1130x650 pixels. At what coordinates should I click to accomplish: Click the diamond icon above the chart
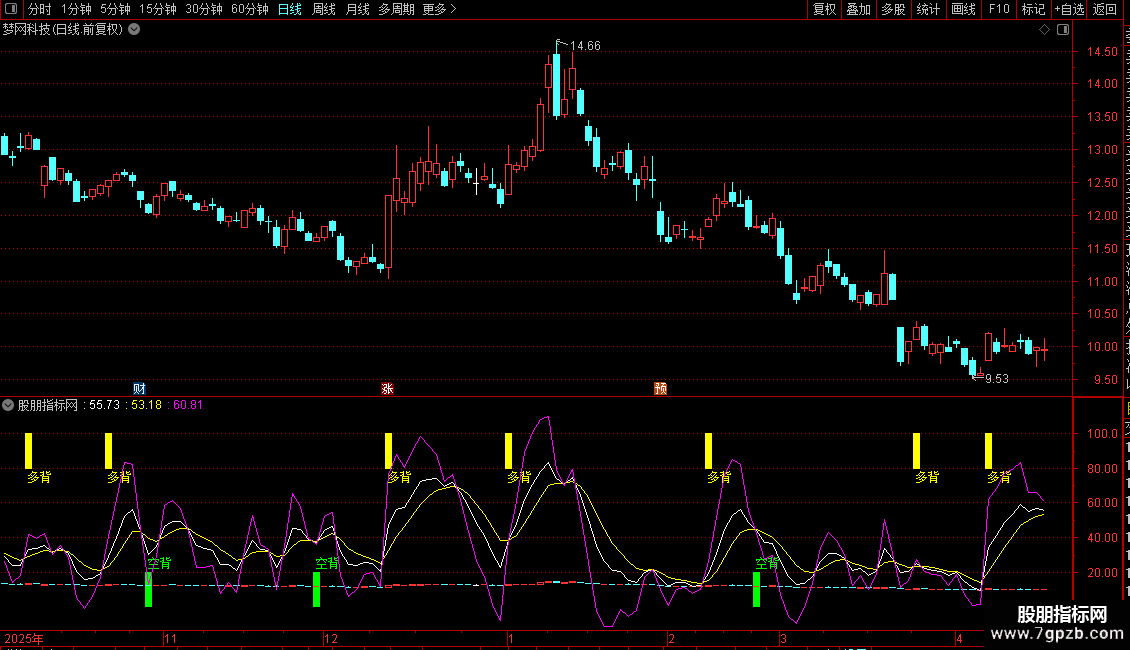click(x=1044, y=30)
